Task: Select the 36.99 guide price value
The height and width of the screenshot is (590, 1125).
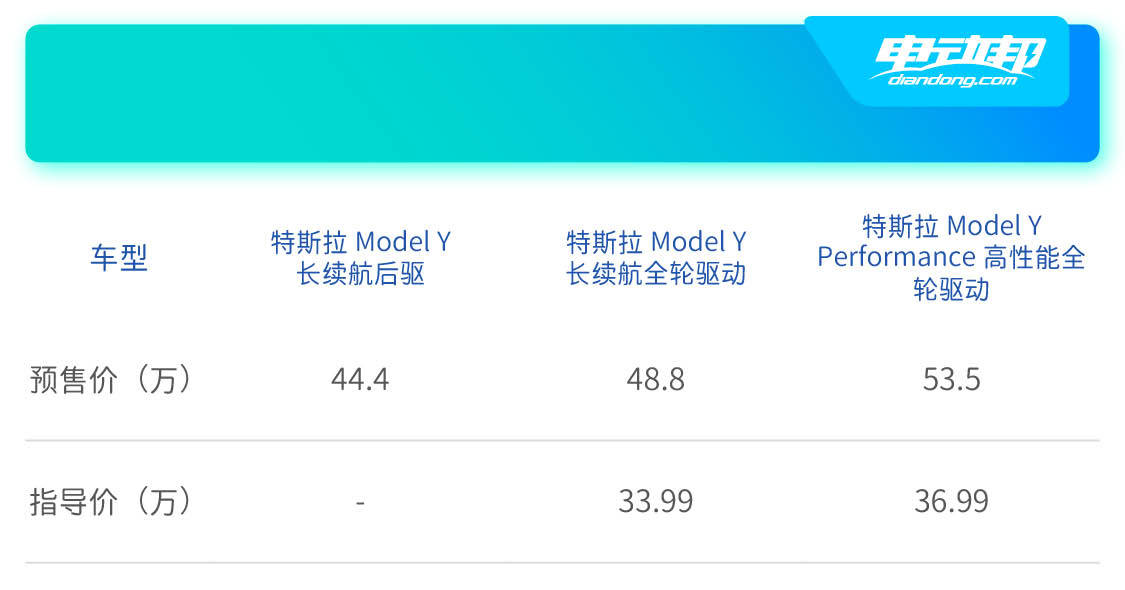Action: 951,501
